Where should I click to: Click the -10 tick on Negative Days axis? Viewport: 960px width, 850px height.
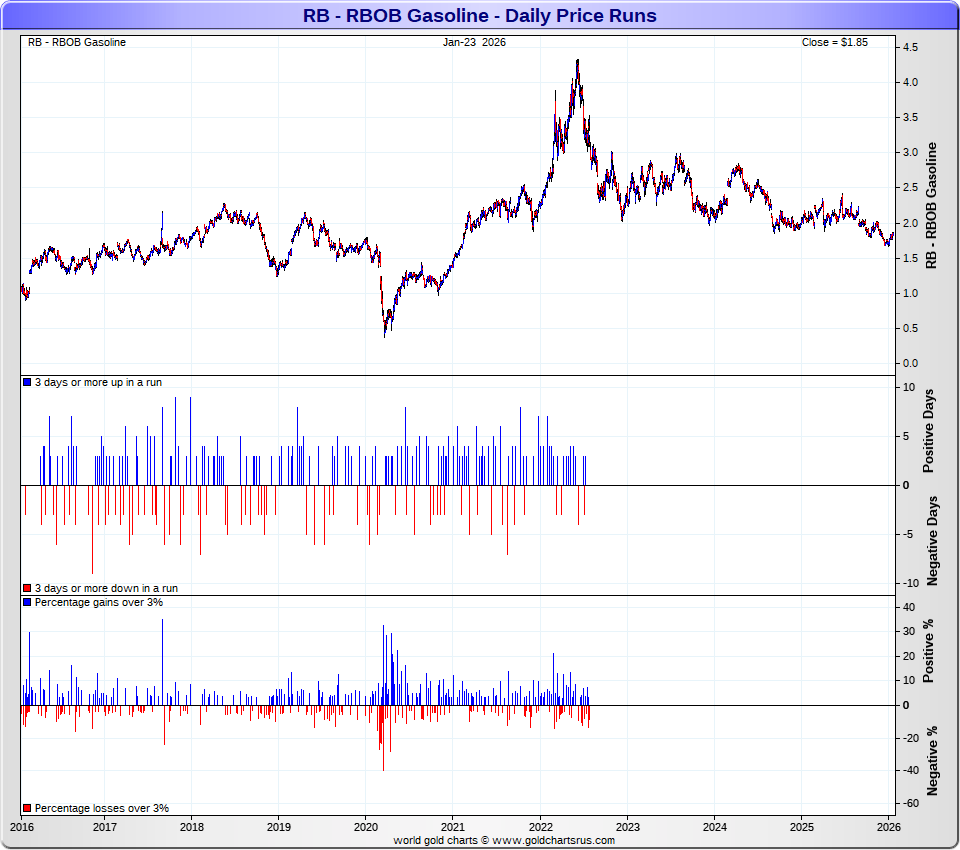point(910,583)
